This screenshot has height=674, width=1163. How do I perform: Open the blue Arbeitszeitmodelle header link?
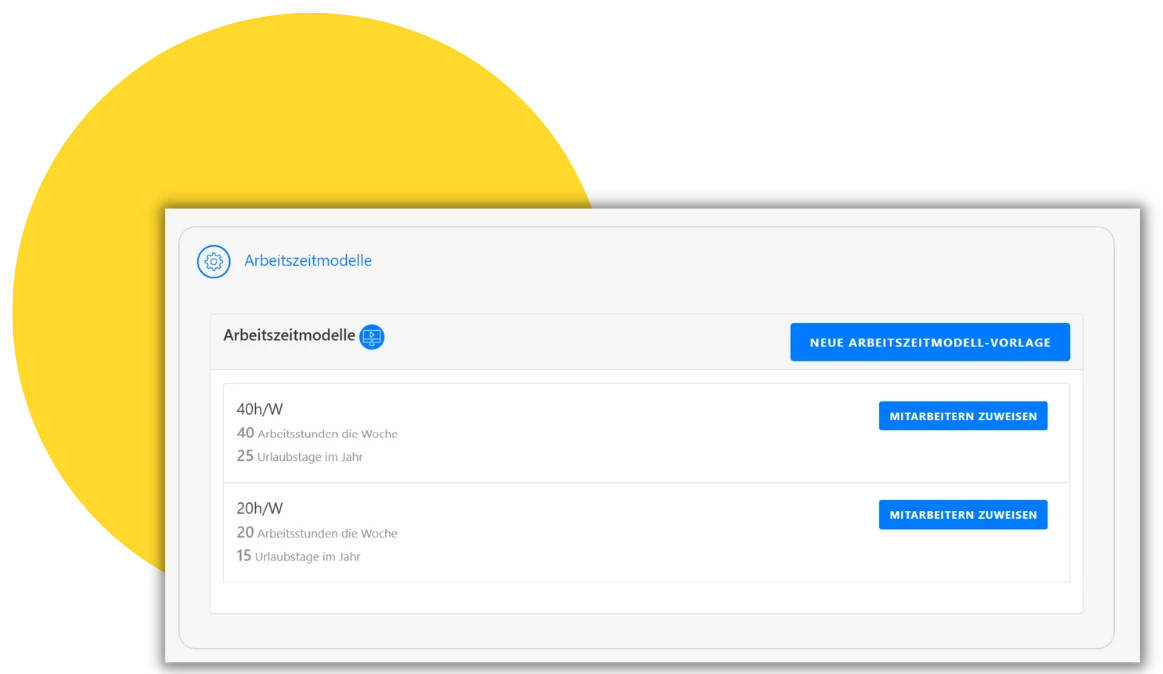(x=308, y=260)
